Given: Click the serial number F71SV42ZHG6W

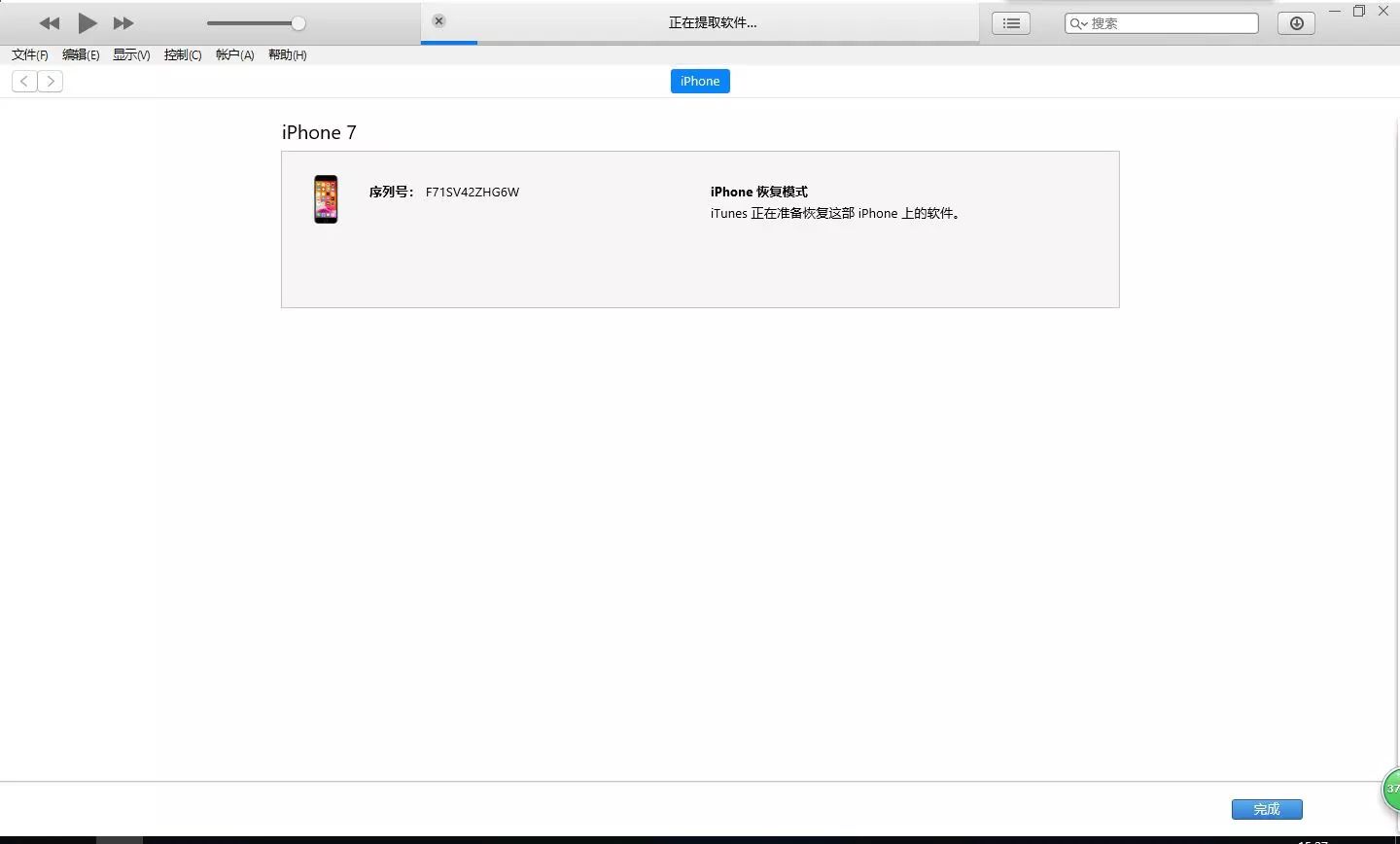Looking at the screenshot, I should click(472, 193).
